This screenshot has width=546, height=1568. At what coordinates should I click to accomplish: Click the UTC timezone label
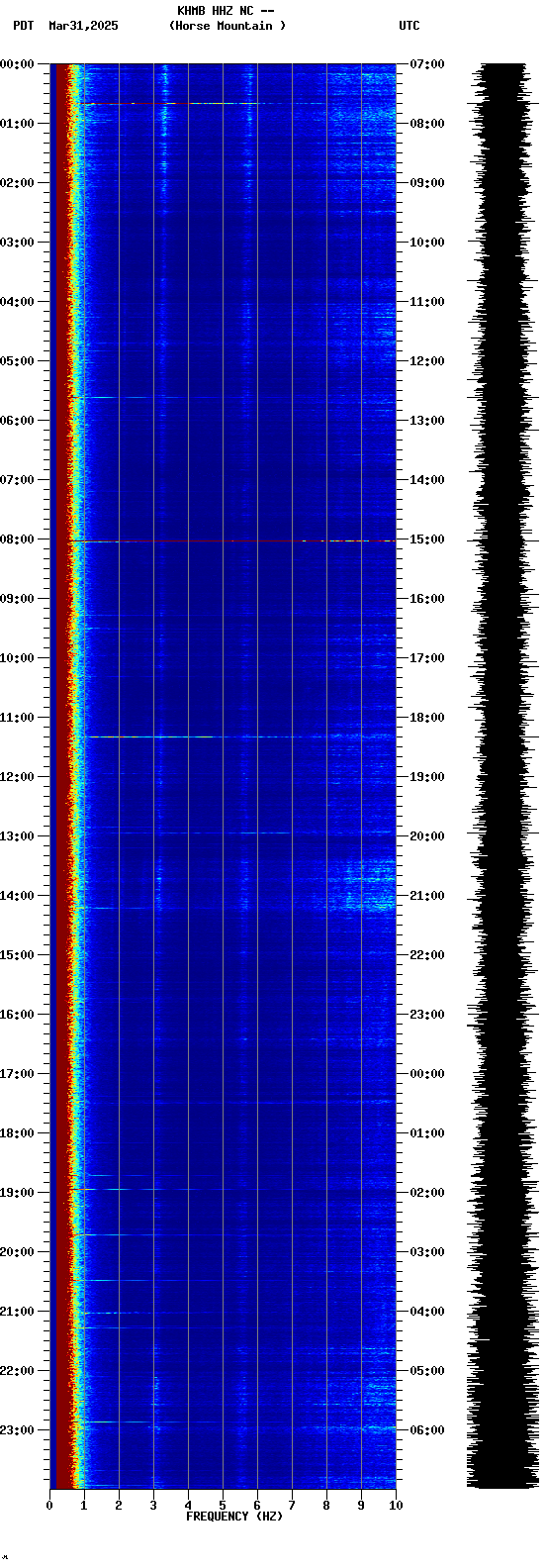(409, 26)
